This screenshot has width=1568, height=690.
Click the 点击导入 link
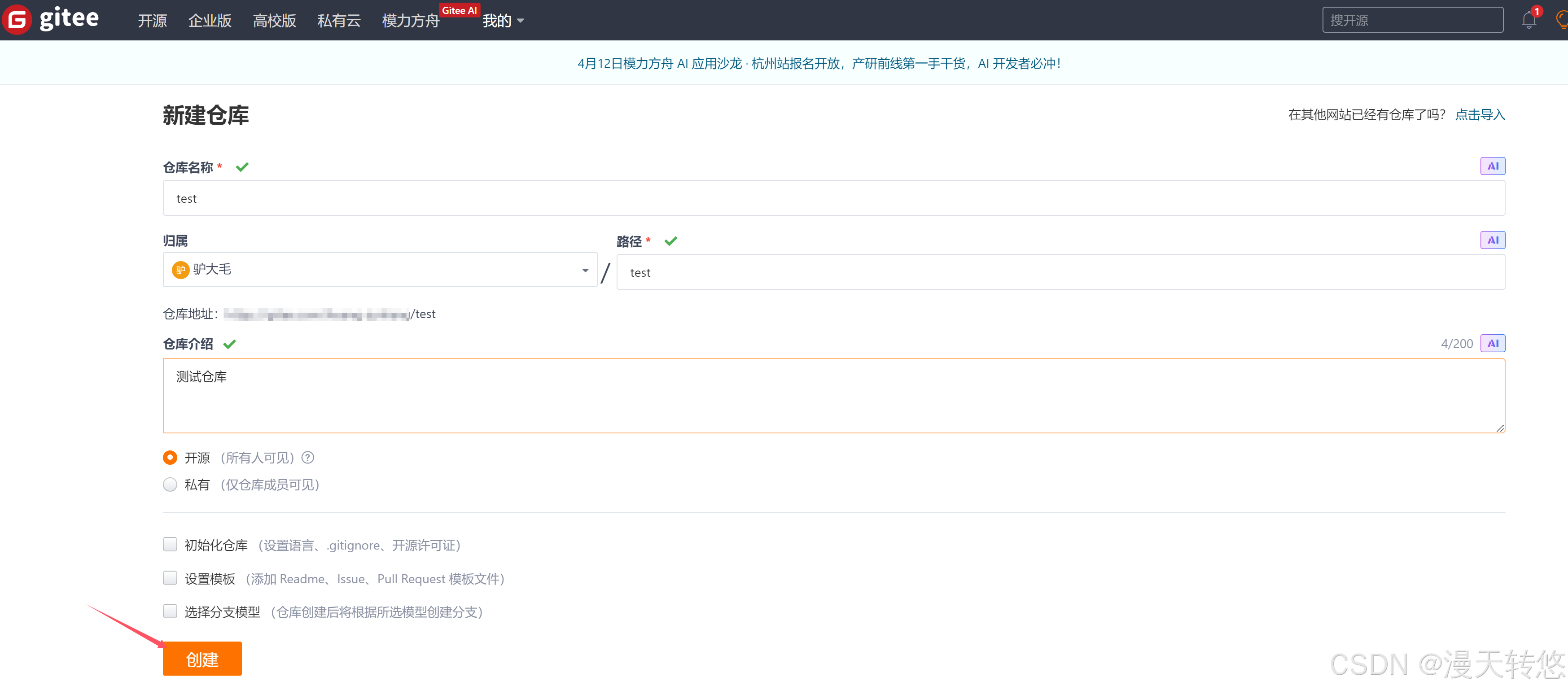1480,114
